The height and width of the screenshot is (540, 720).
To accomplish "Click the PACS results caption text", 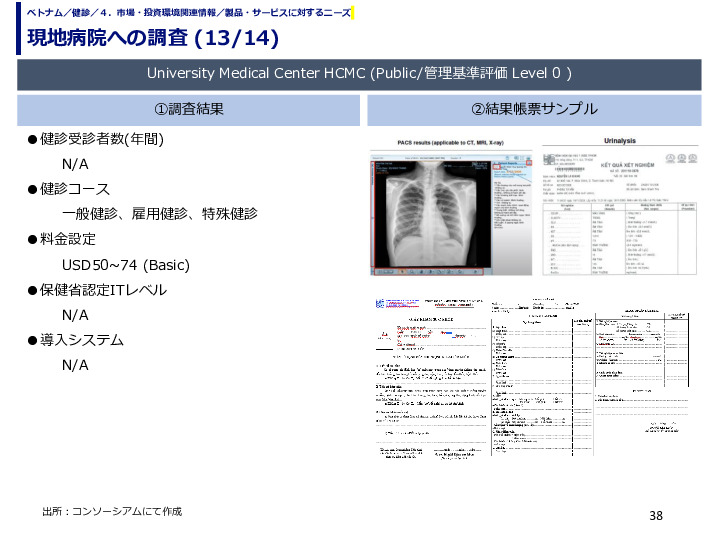I will pyautogui.click(x=450, y=143).
